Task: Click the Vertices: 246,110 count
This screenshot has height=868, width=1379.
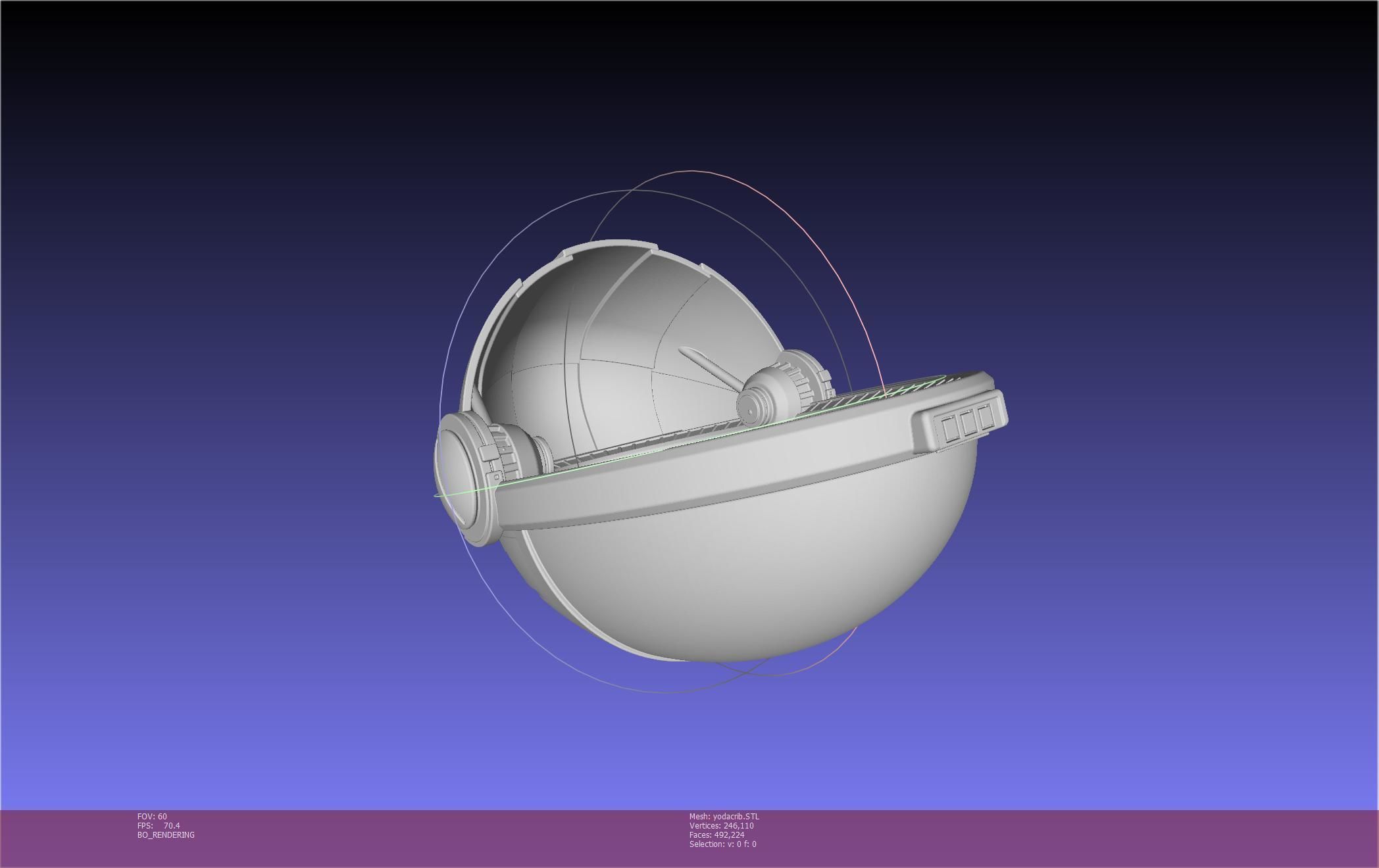Action: 721,825
